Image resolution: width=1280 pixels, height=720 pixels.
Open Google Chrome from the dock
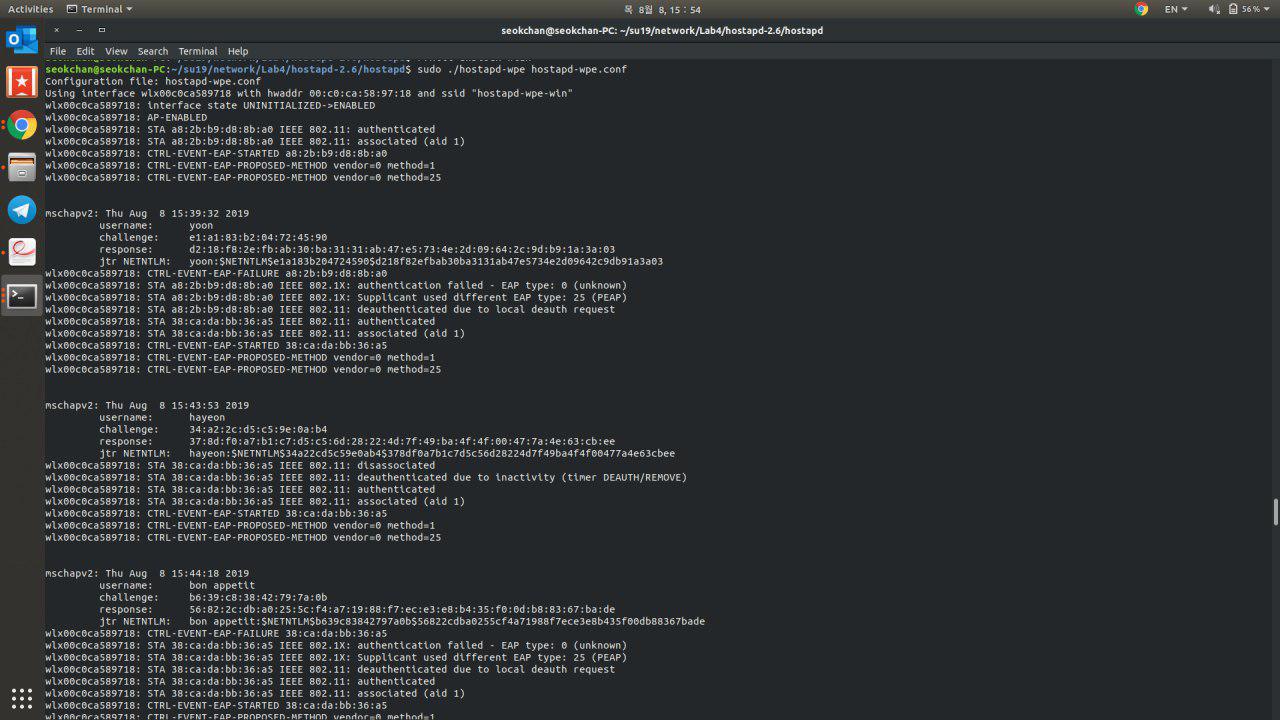22,125
